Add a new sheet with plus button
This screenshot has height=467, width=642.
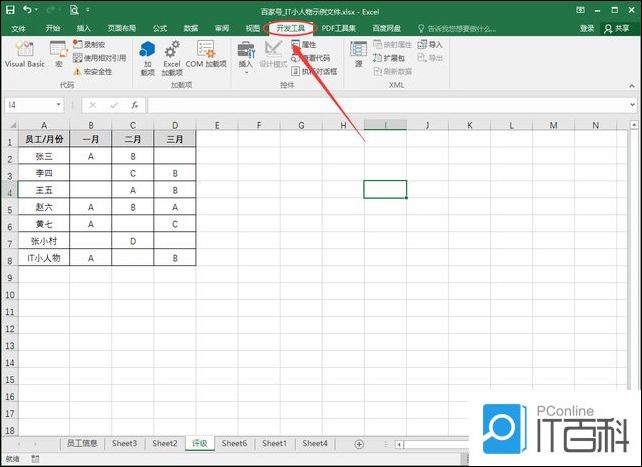pyautogui.click(x=359, y=444)
